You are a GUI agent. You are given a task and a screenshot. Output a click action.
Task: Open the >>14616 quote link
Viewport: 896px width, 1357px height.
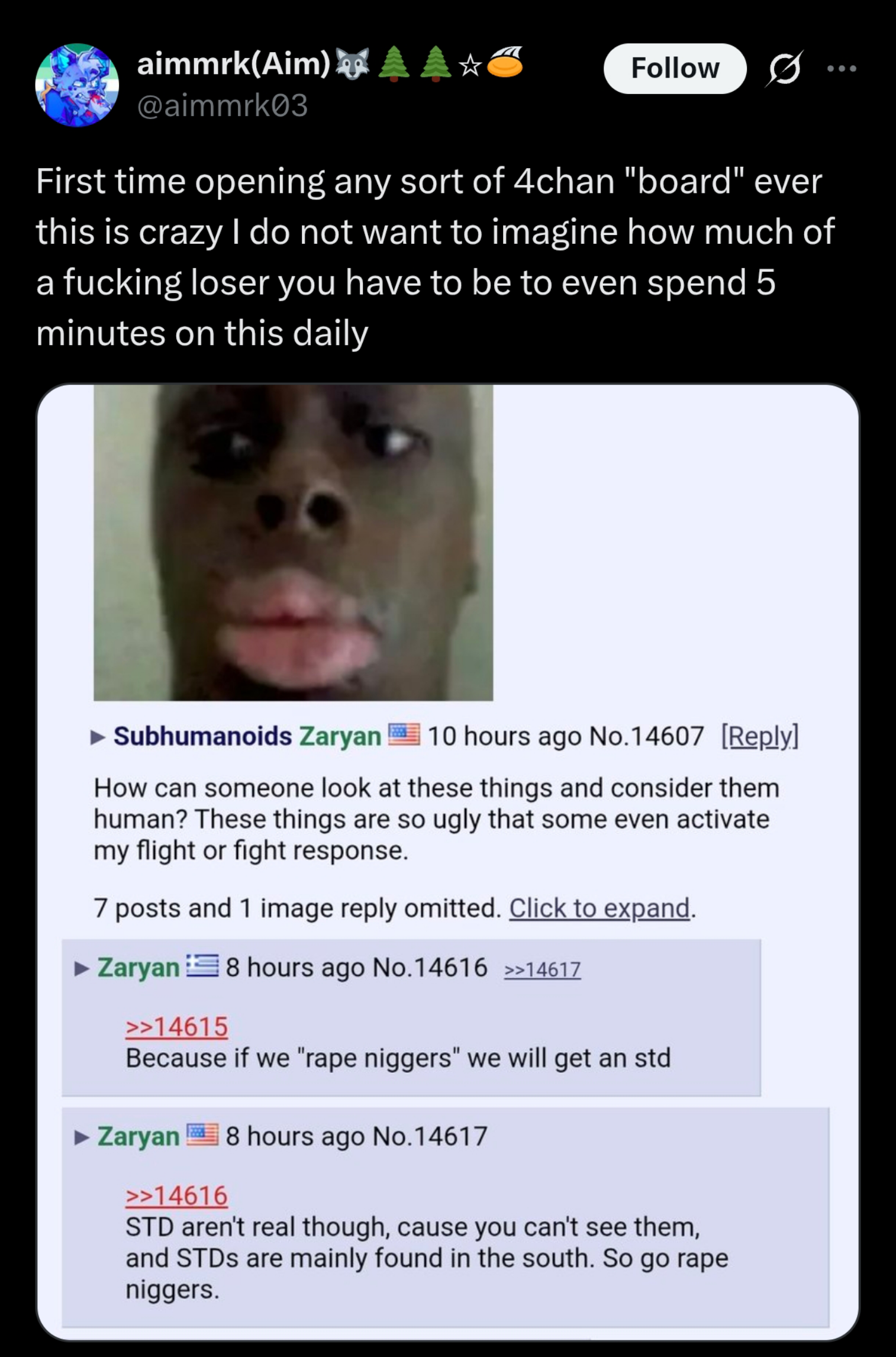(176, 1195)
